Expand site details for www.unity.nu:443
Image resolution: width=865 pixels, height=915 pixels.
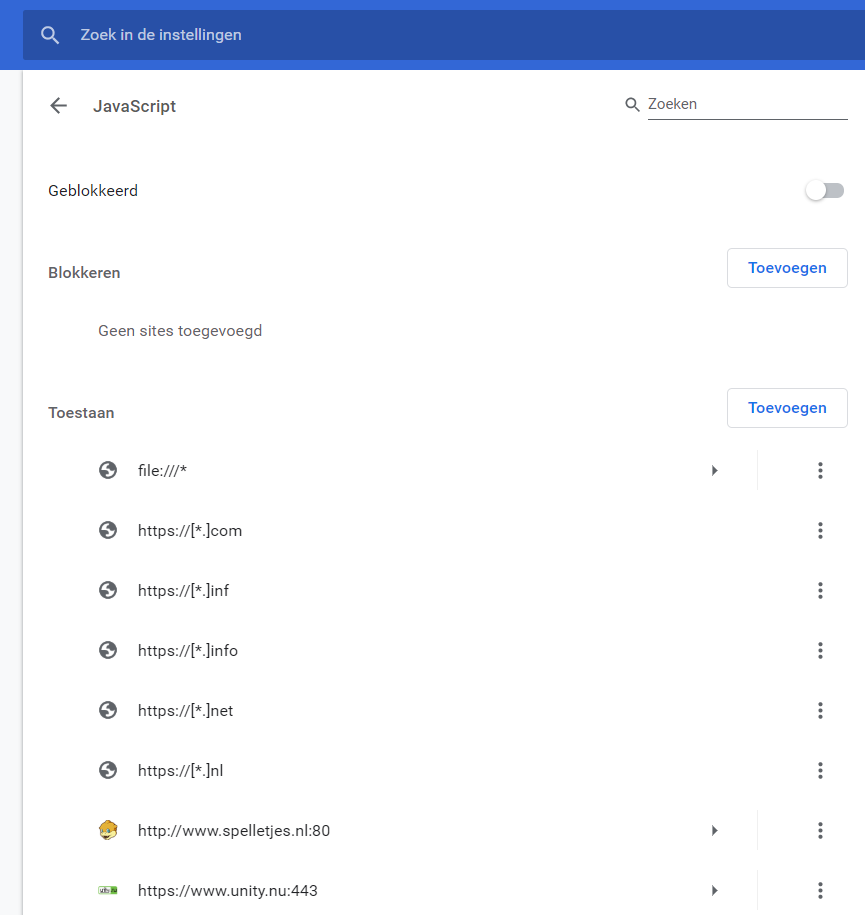point(714,890)
